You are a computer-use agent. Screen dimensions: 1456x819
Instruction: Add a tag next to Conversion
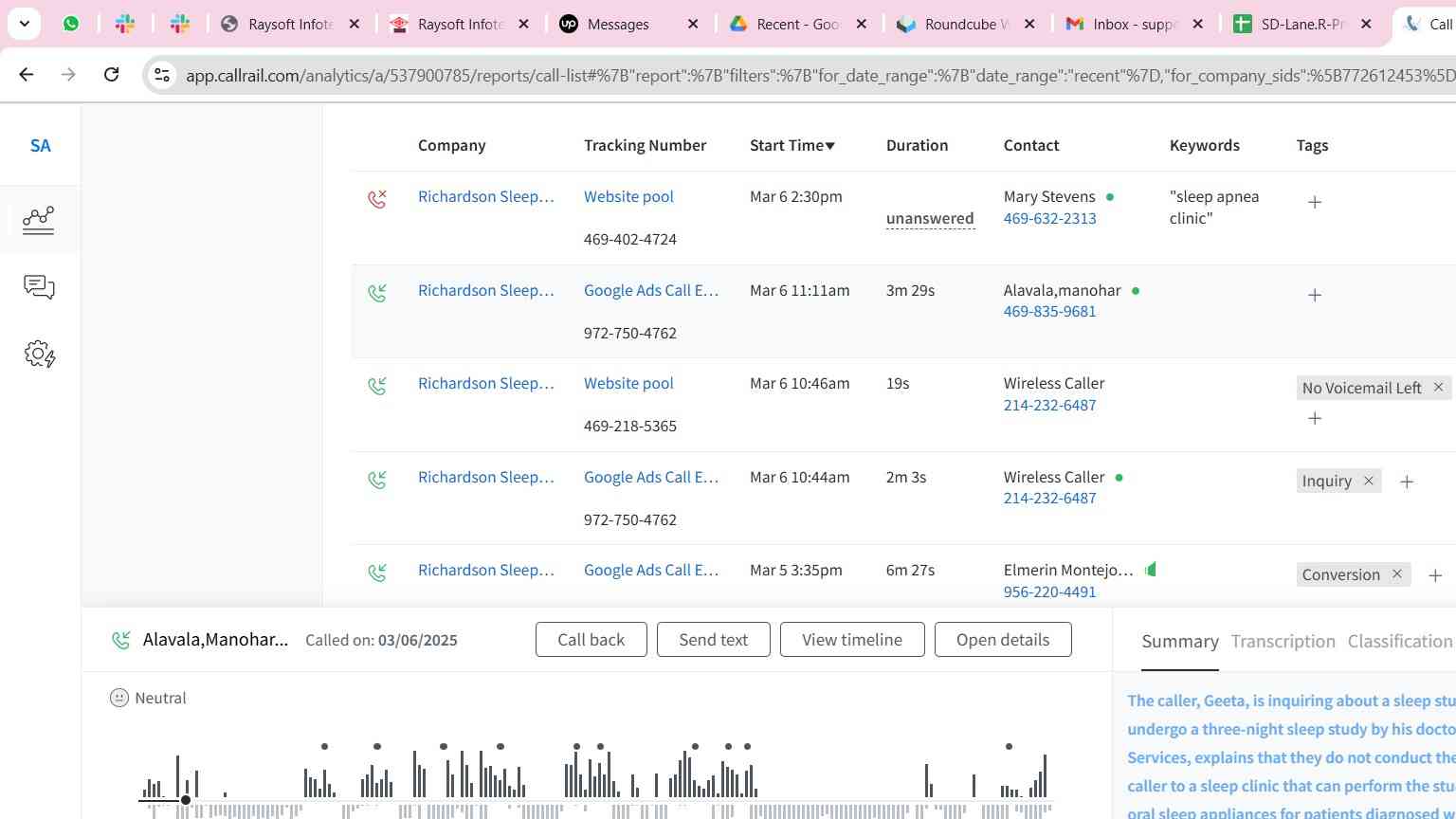[x=1435, y=575]
